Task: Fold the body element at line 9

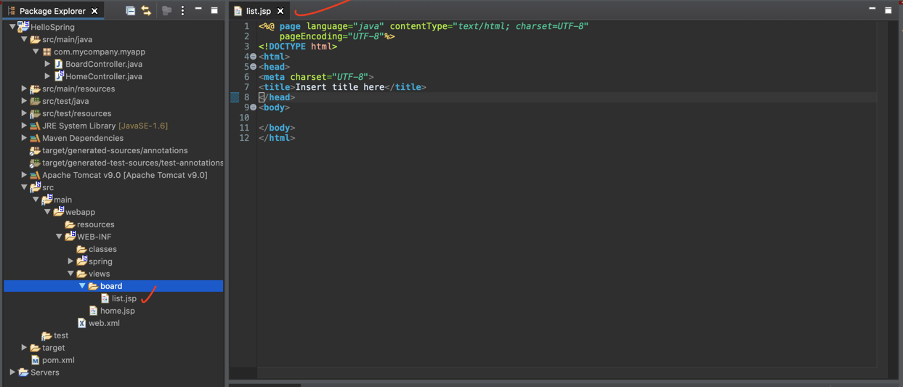Action: click(x=253, y=107)
